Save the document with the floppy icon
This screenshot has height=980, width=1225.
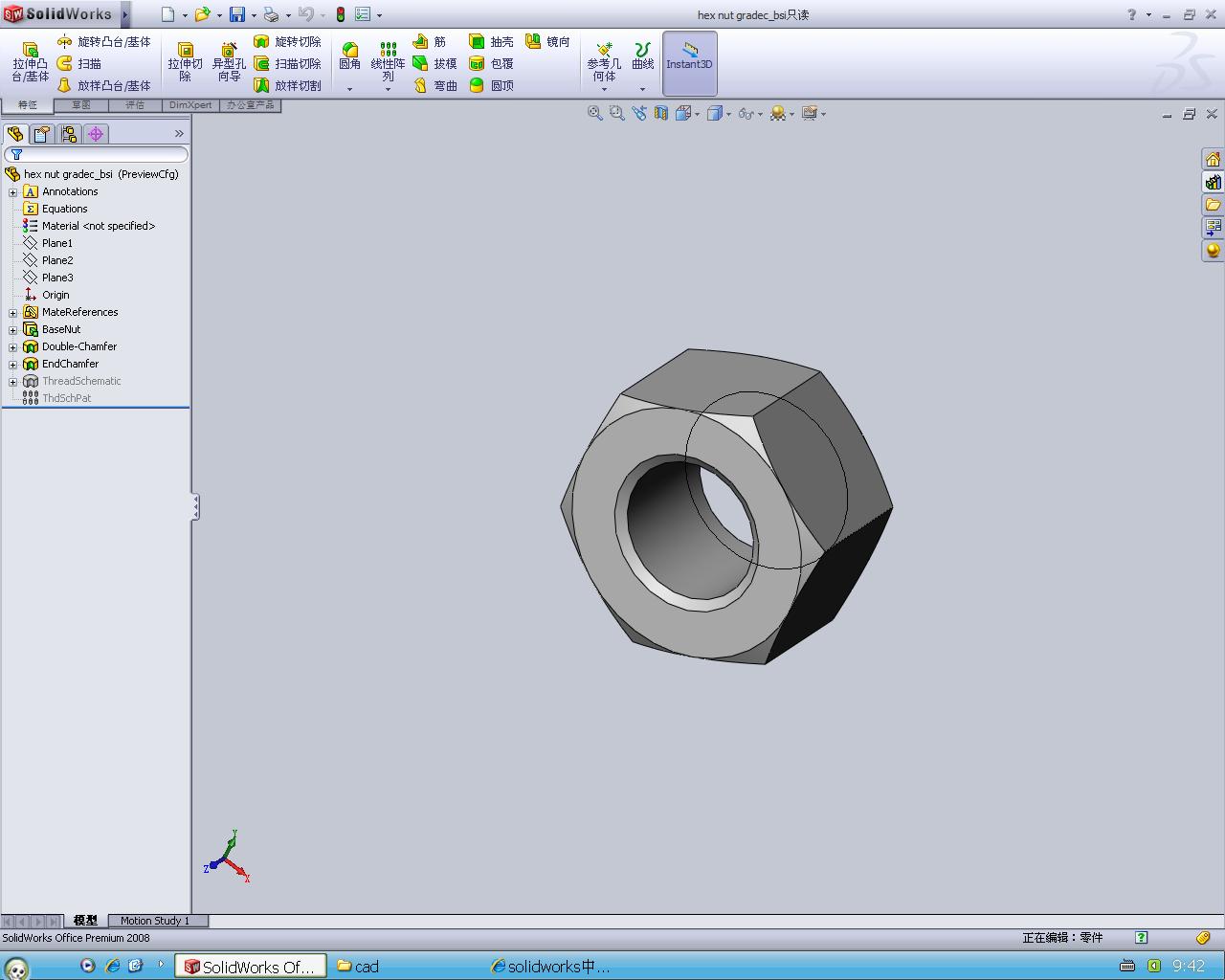pyautogui.click(x=236, y=14)
